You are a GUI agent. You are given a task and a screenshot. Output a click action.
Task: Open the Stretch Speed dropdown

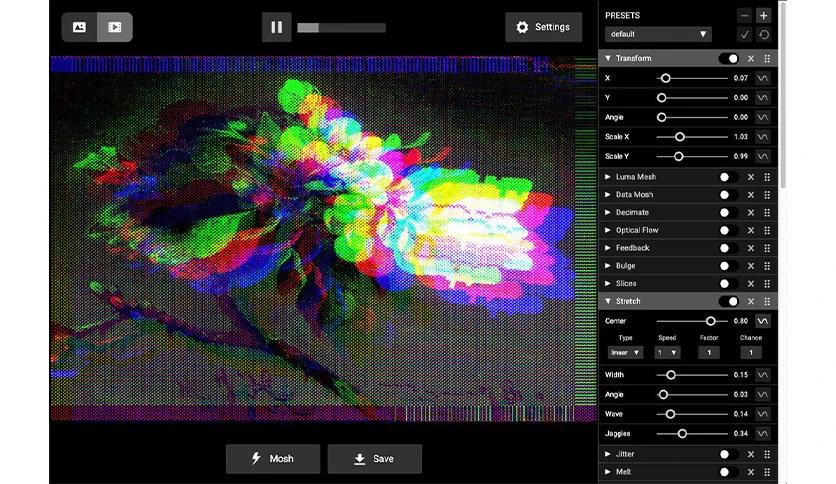(x=667, y=353)
